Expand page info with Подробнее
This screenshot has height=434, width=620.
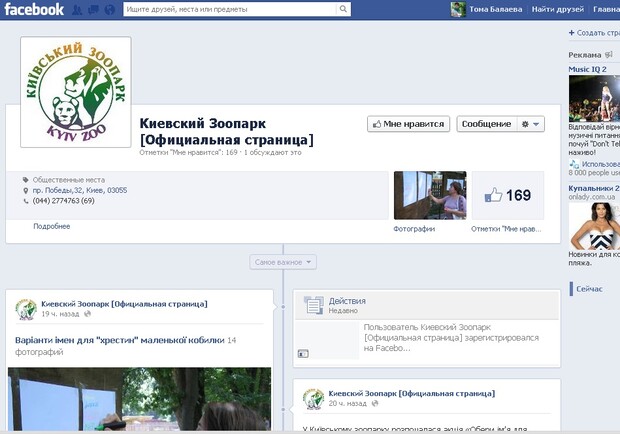coord(52,226)
